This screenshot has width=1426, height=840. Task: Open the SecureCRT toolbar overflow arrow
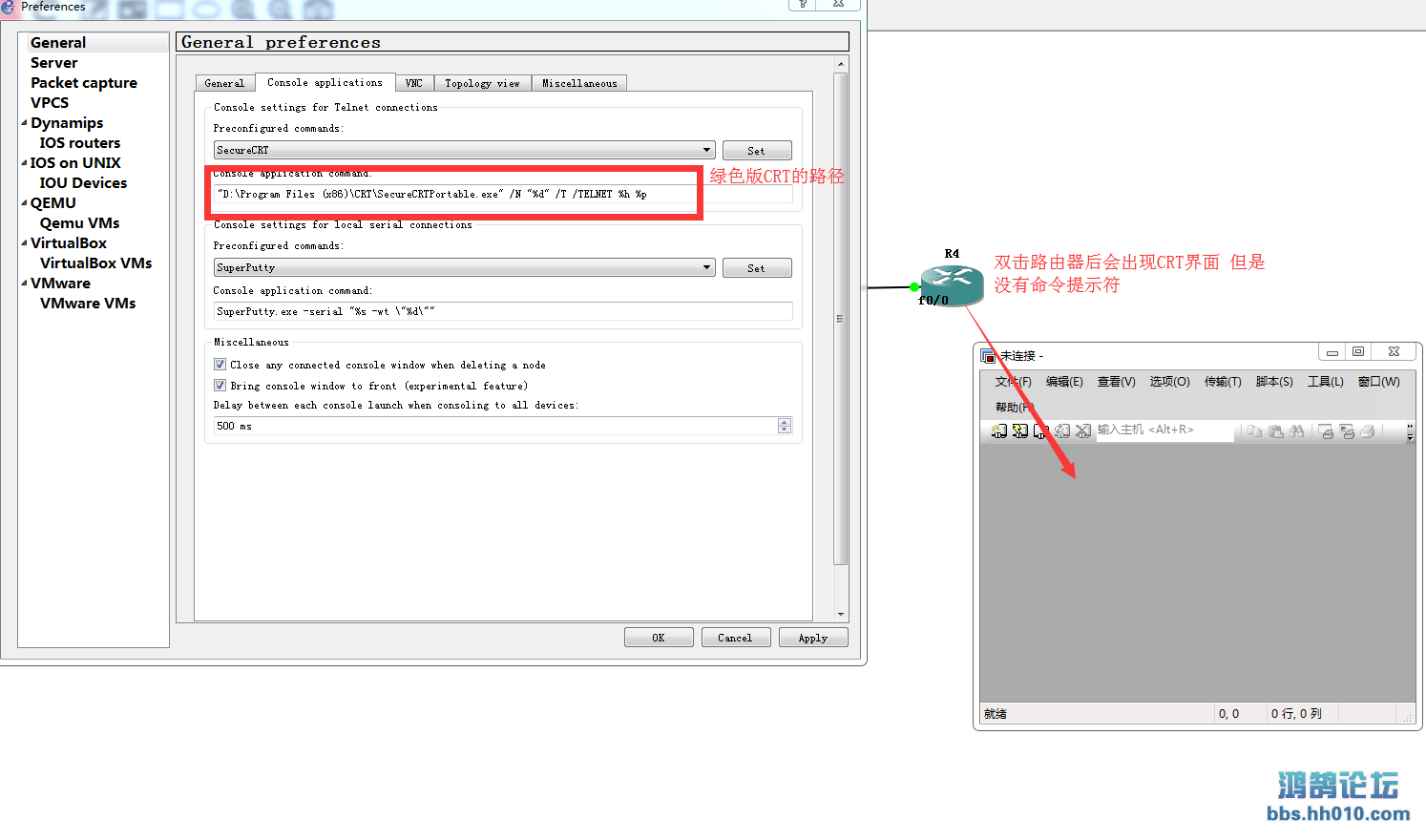(1410, 431)
